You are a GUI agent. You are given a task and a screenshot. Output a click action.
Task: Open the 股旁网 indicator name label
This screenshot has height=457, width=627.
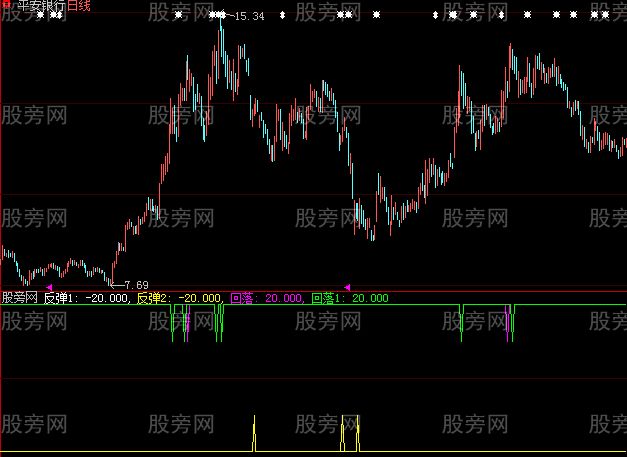tap(19, 298)
